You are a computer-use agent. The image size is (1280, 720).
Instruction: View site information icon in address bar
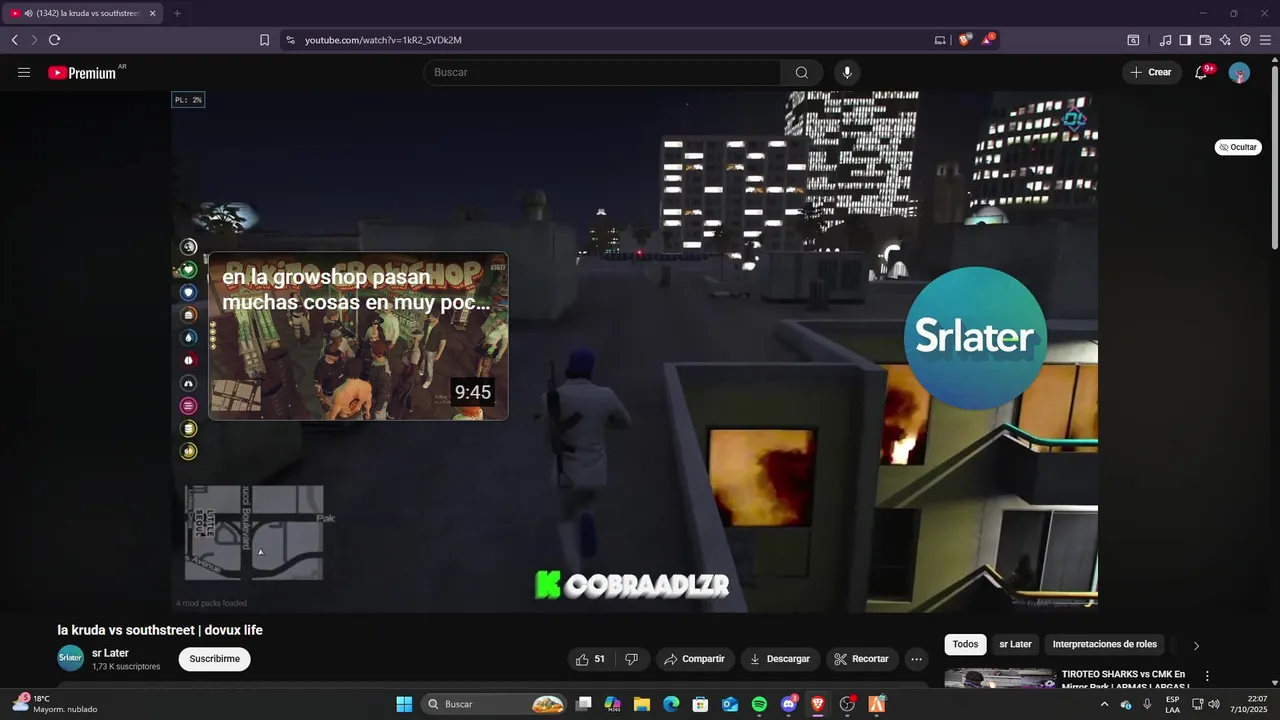coord(290,40)
